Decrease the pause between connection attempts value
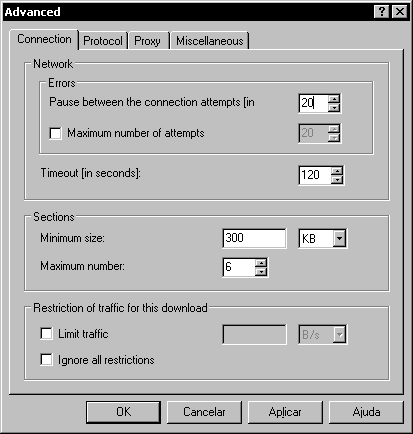Screen dimensions: 413x434 (x=334, y=107)
